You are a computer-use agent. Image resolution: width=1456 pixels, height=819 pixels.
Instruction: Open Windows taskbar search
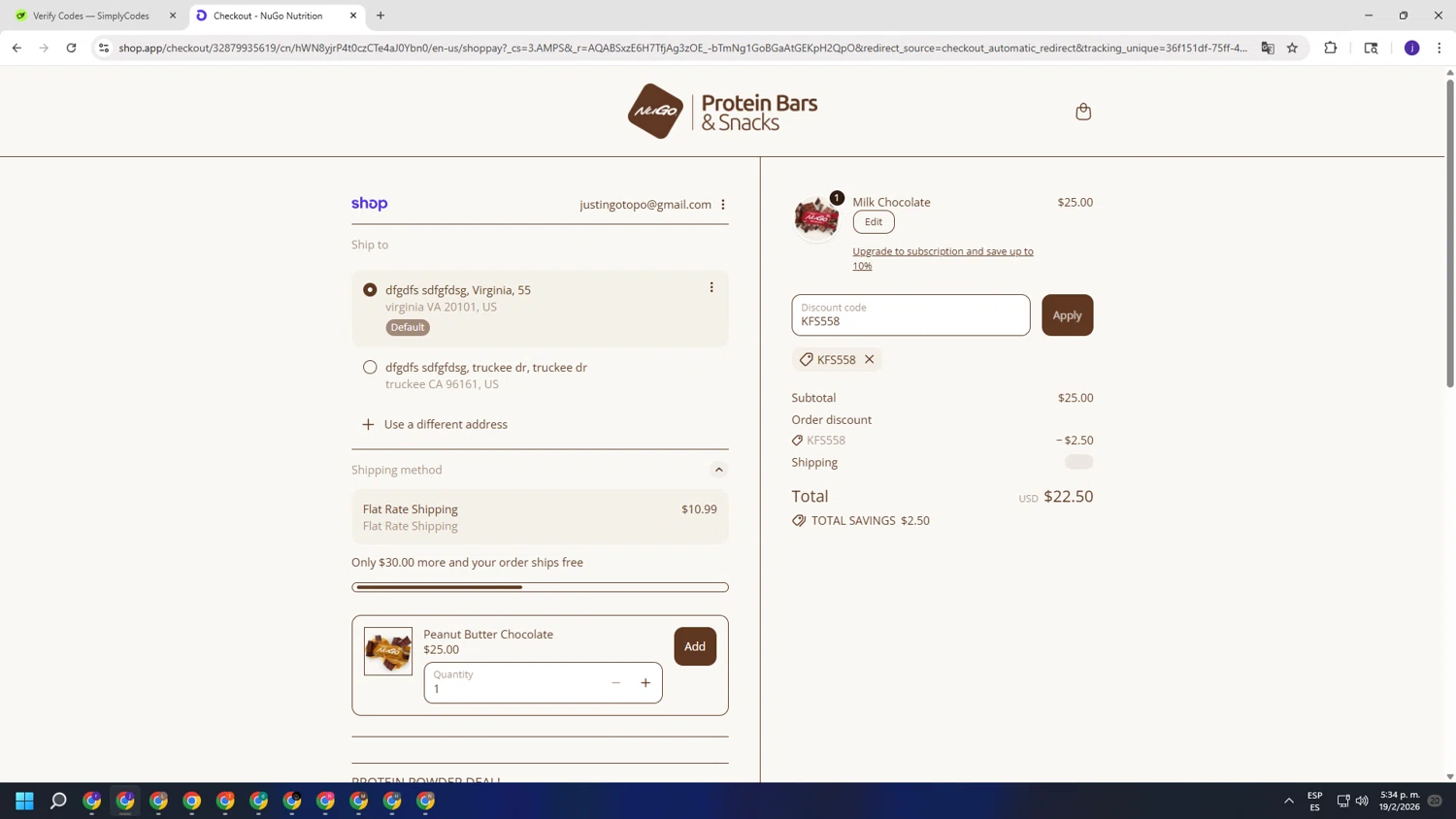click(x=58, y=801)
